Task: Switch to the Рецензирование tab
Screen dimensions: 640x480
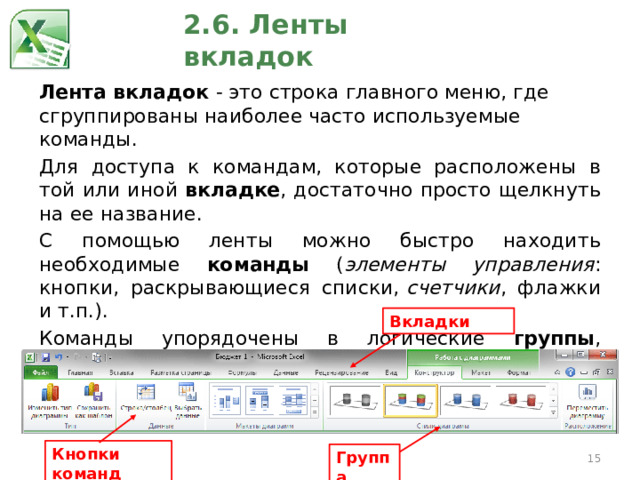Action: pos(342,372)
